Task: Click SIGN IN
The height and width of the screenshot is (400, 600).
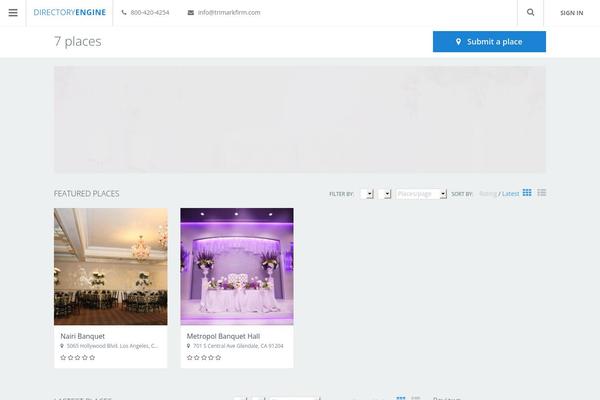Action: [x=572, y=13]
